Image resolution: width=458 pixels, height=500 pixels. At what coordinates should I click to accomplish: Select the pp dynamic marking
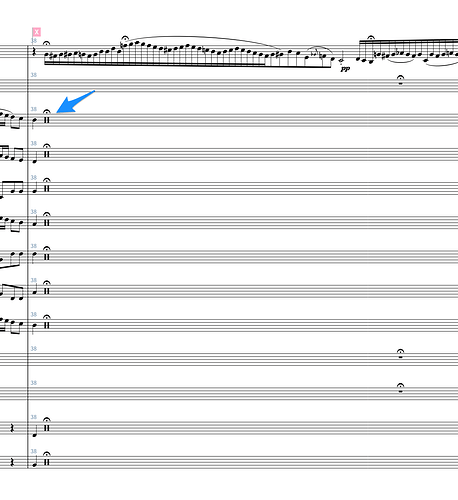[345, 69]
